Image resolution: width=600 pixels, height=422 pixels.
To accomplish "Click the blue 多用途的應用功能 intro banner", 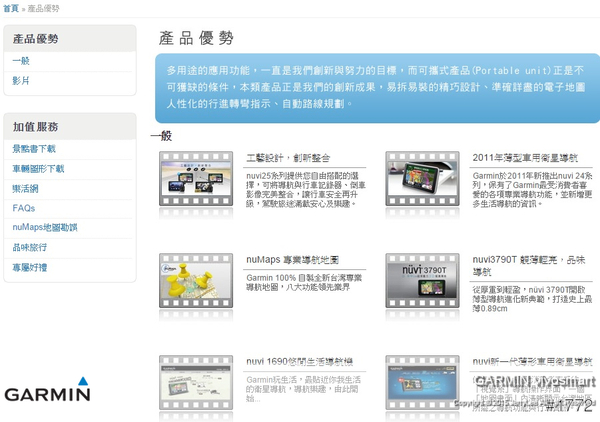I will (x=377, y=88).
